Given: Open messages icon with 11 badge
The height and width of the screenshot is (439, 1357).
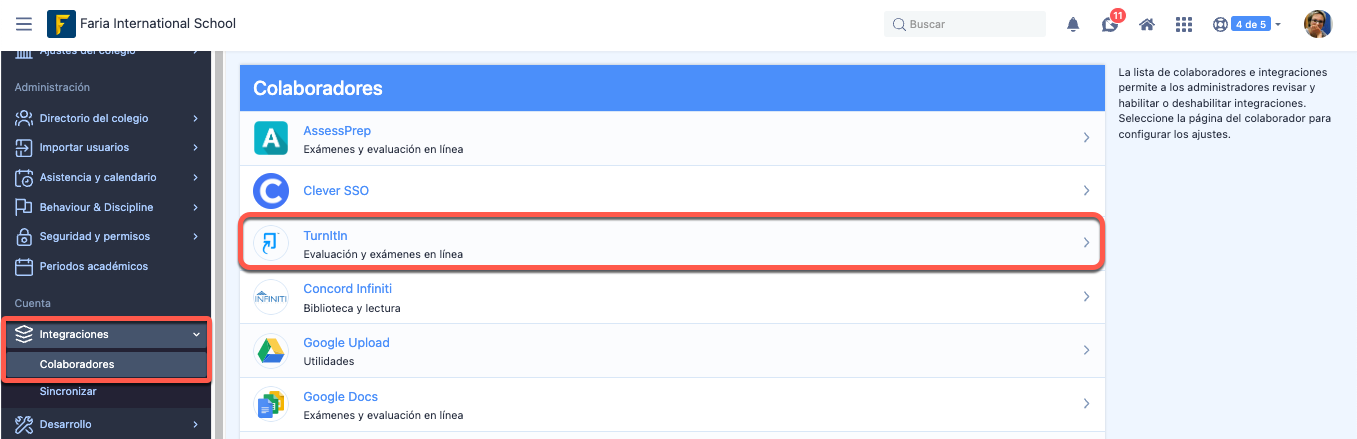Looking at the screenshot, I should (1110, 24).
